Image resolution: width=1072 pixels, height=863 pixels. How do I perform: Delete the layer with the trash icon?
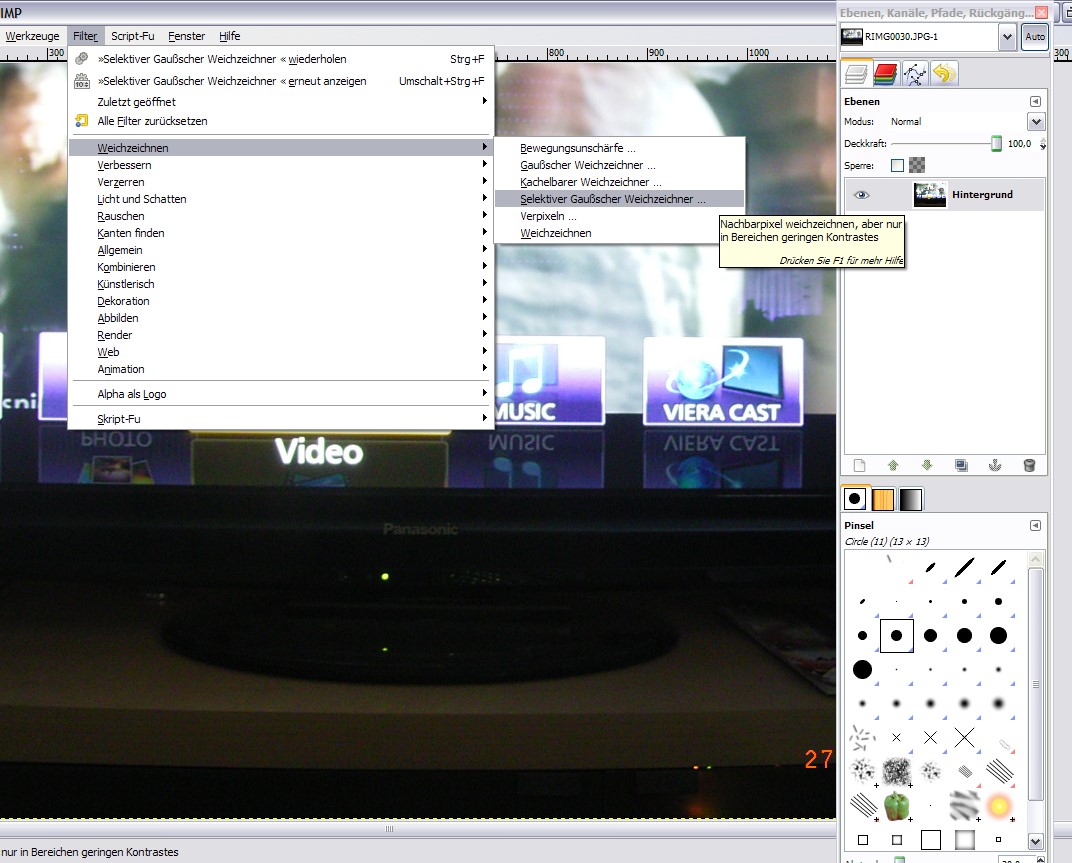(x=1029, y=465)
